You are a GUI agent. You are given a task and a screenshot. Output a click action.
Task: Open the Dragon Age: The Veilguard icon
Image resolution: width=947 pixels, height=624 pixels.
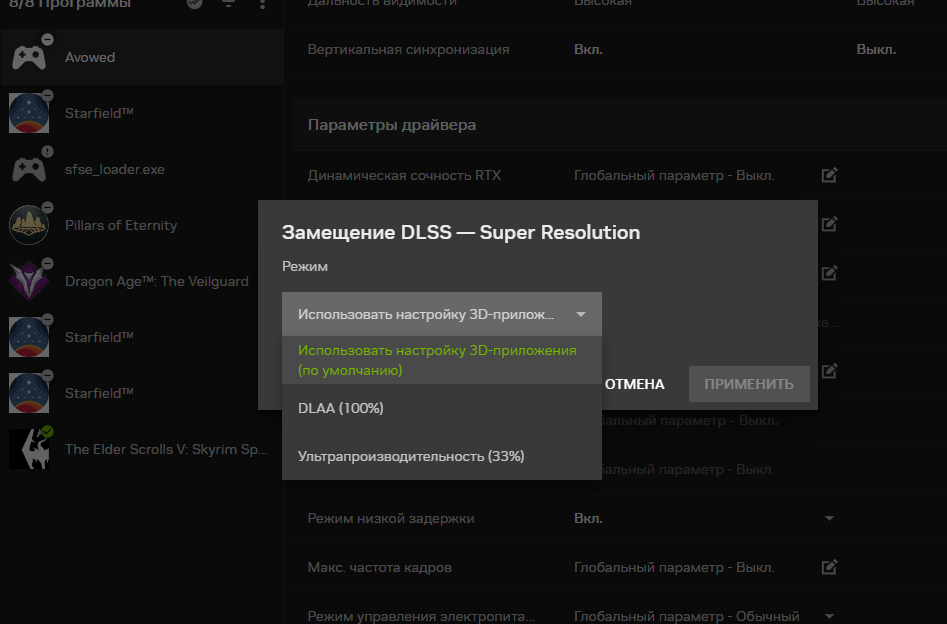[29, 281]
